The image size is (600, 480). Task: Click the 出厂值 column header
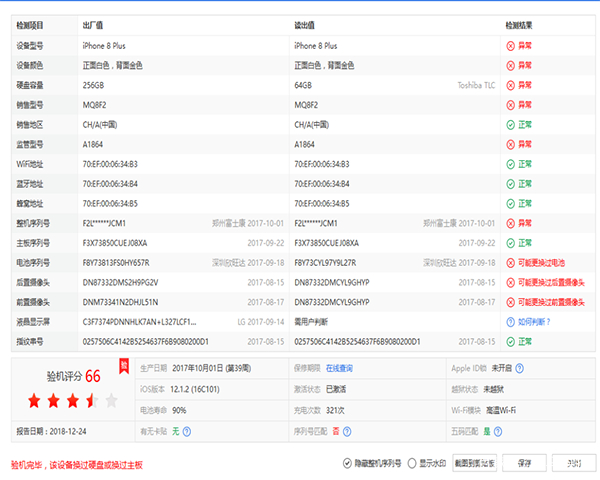click(93, 25)
